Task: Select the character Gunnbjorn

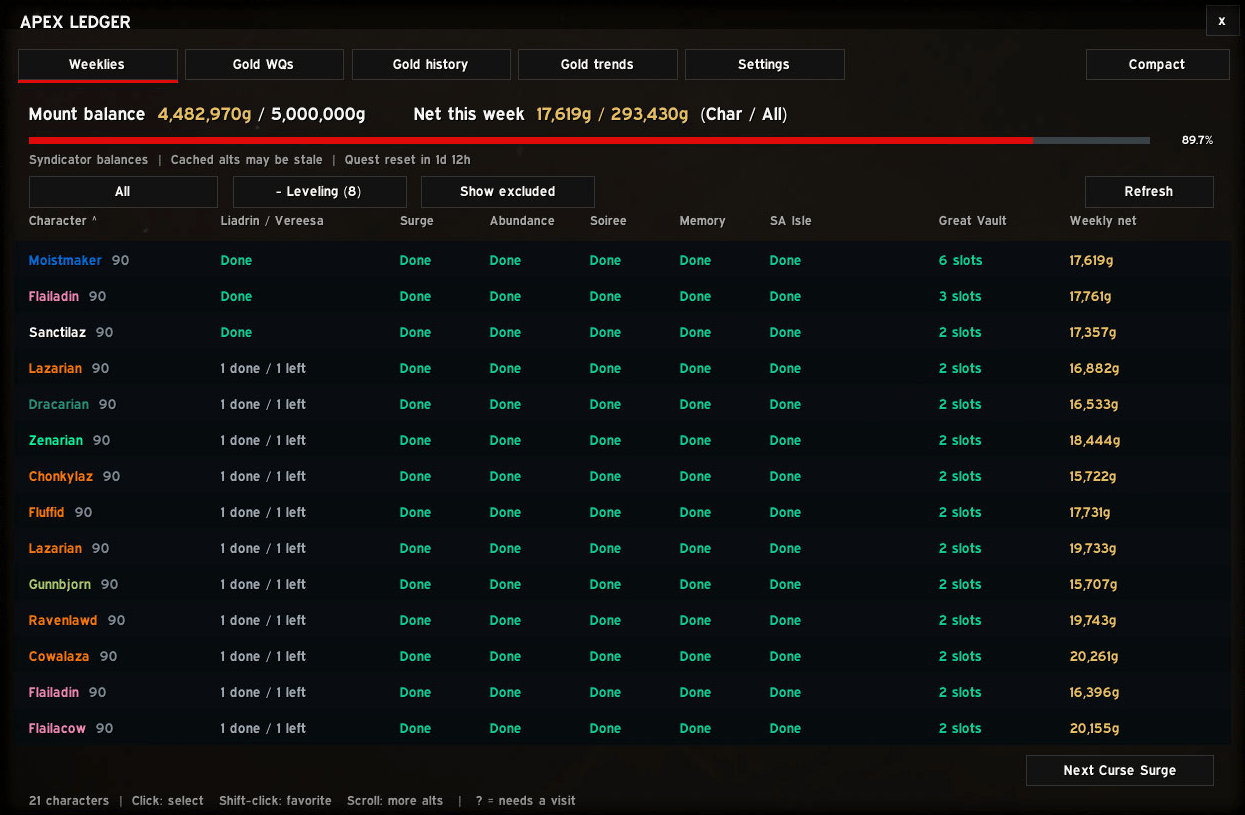Action: click(x=622, y=584)
